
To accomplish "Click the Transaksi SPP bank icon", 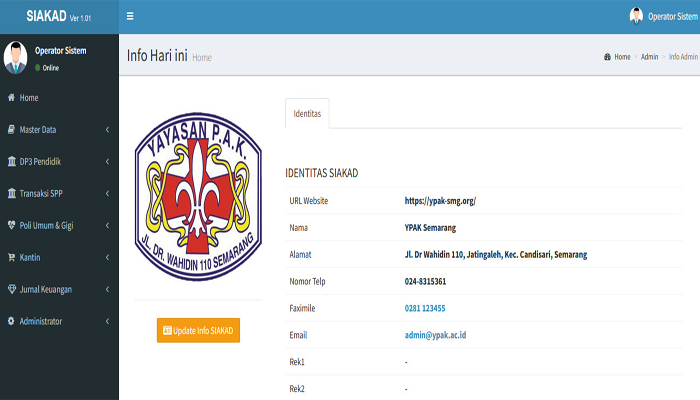I will pos(11,193).
